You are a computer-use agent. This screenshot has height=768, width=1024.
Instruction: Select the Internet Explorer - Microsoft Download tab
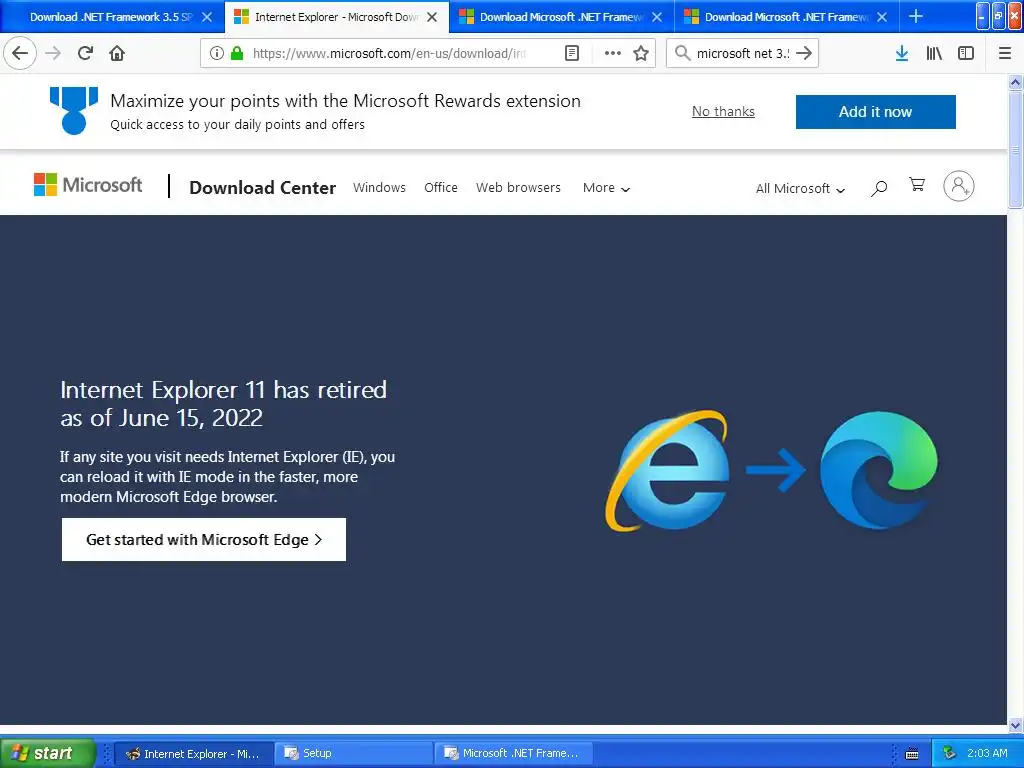click(x=336, y=17)
